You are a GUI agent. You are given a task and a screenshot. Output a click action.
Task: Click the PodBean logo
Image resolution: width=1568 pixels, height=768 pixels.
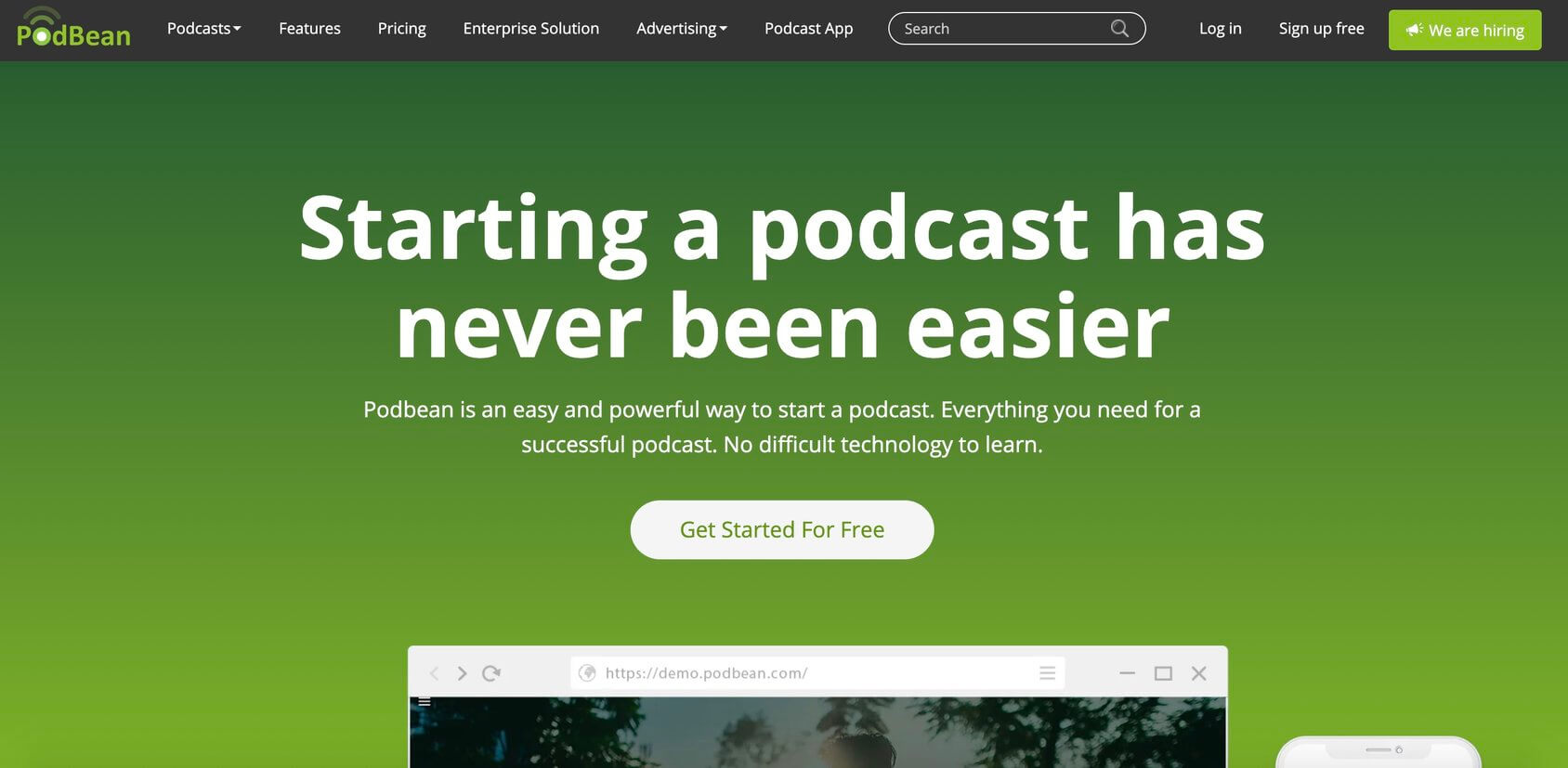click(73, 28)
